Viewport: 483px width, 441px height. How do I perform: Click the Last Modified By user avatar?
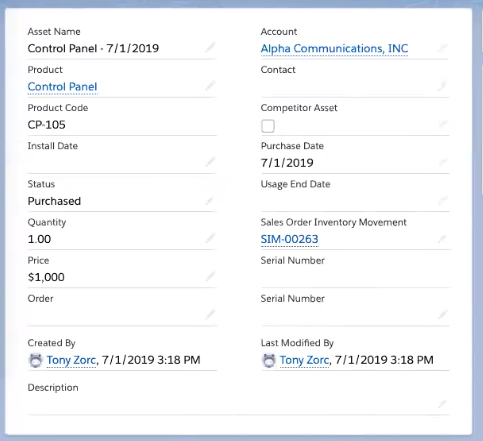269,360
